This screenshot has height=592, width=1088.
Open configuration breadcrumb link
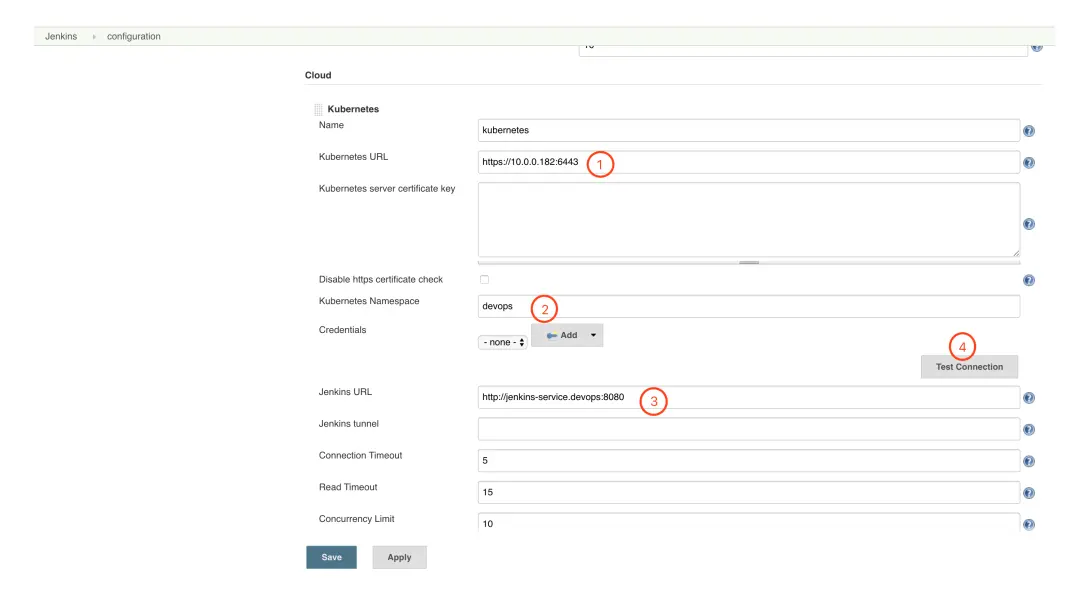(x=133, y=36)
